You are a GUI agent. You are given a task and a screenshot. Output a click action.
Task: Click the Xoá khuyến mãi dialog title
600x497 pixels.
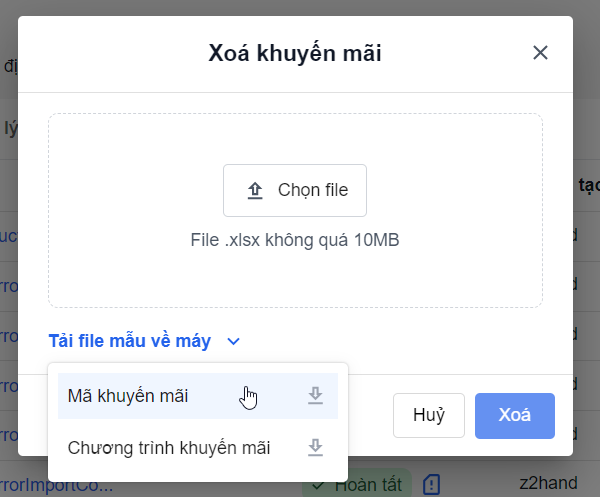(295, 53)
